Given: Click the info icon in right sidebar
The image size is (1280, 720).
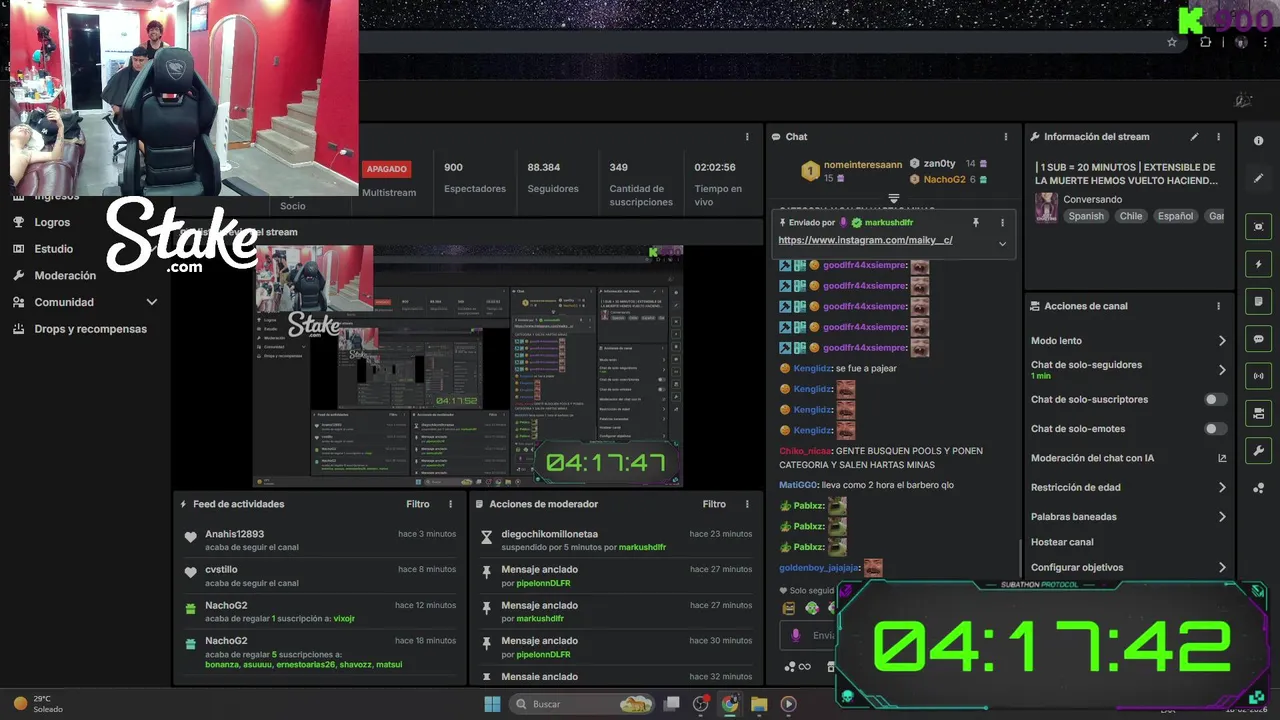Looking at the screenshot, I should pos(1258,141).
